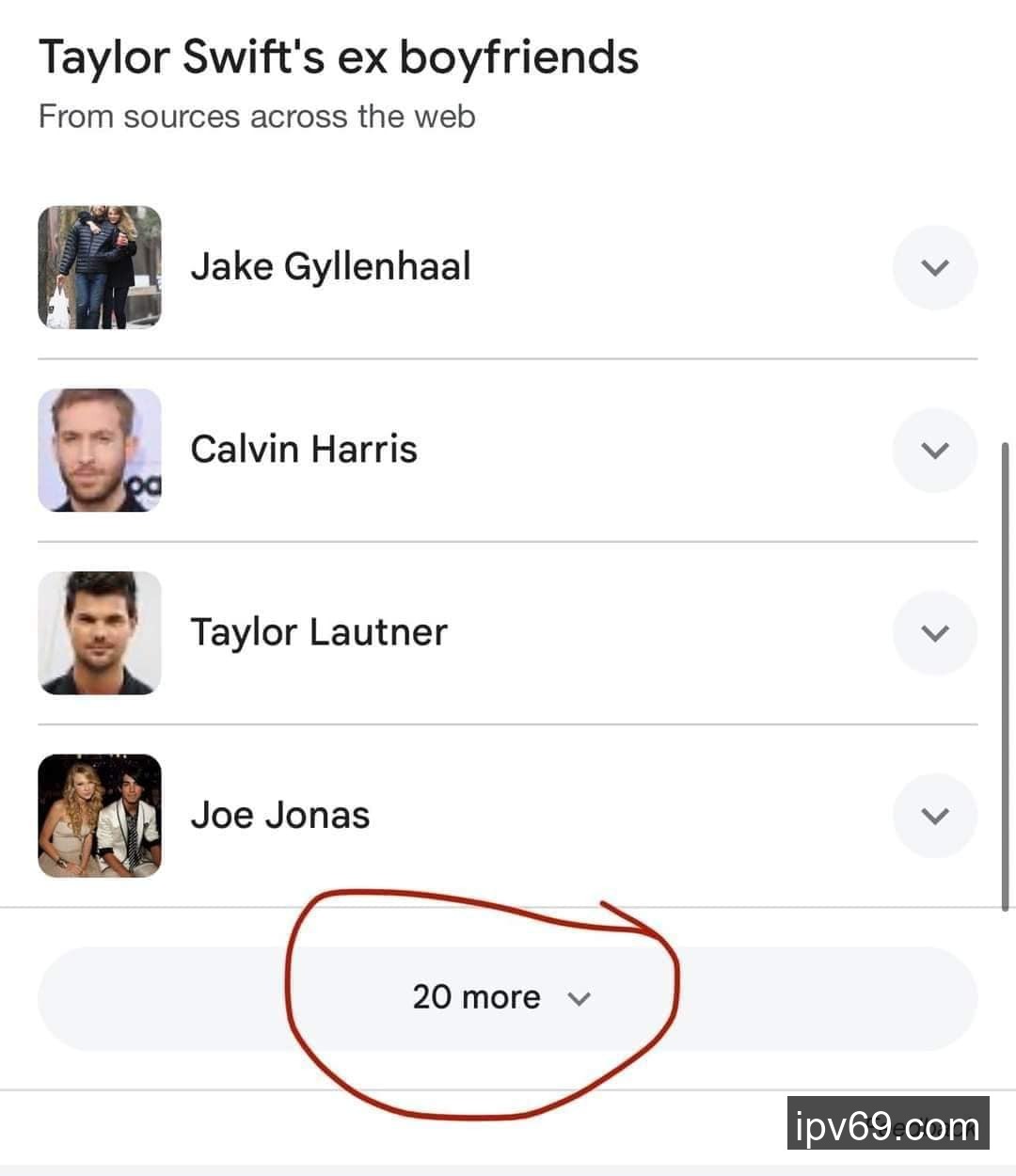The height and width of the screenshot is (1176, 1016).
Task: Open the Taylor Lautner thumbnail photo
Action: [100, 632]
